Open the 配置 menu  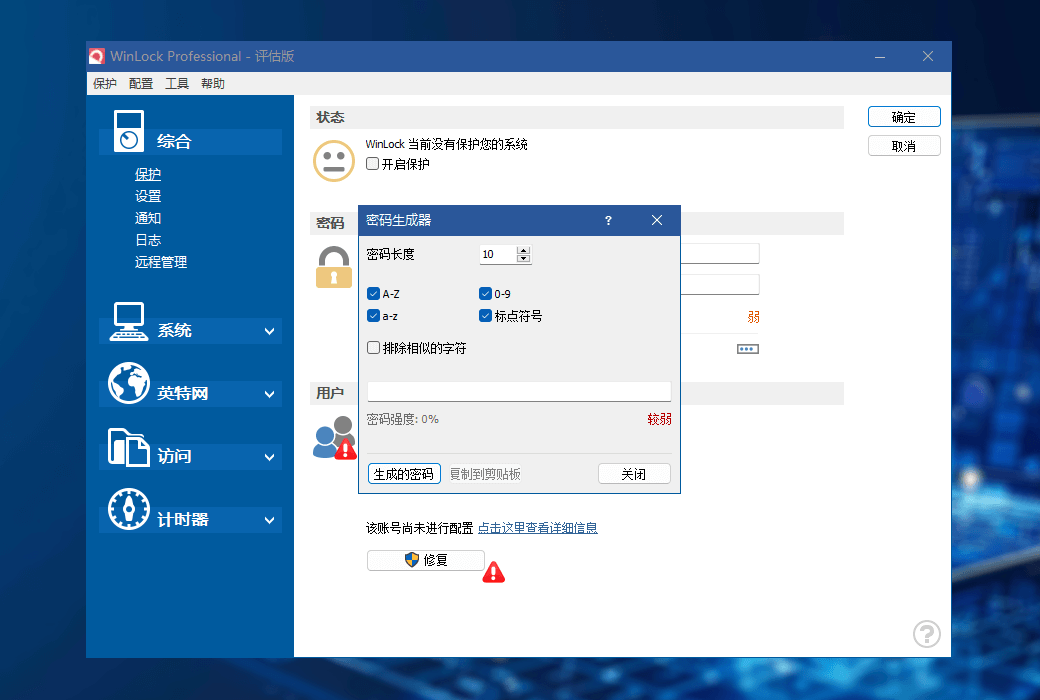pyautogui.click(x=141, y=84)
